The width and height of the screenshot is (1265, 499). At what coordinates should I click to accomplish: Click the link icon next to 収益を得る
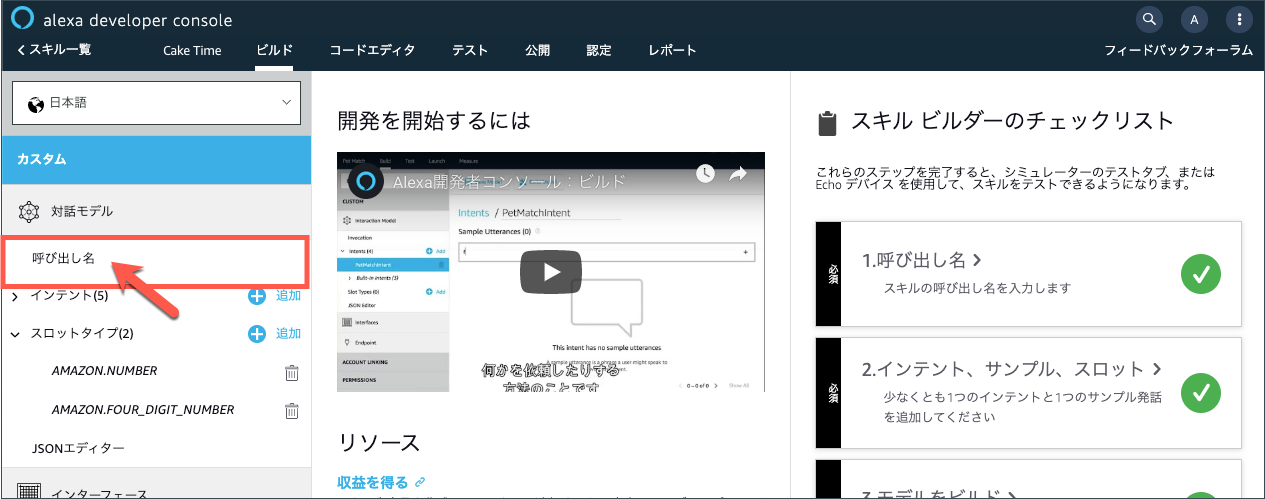(x=421, y=483)
